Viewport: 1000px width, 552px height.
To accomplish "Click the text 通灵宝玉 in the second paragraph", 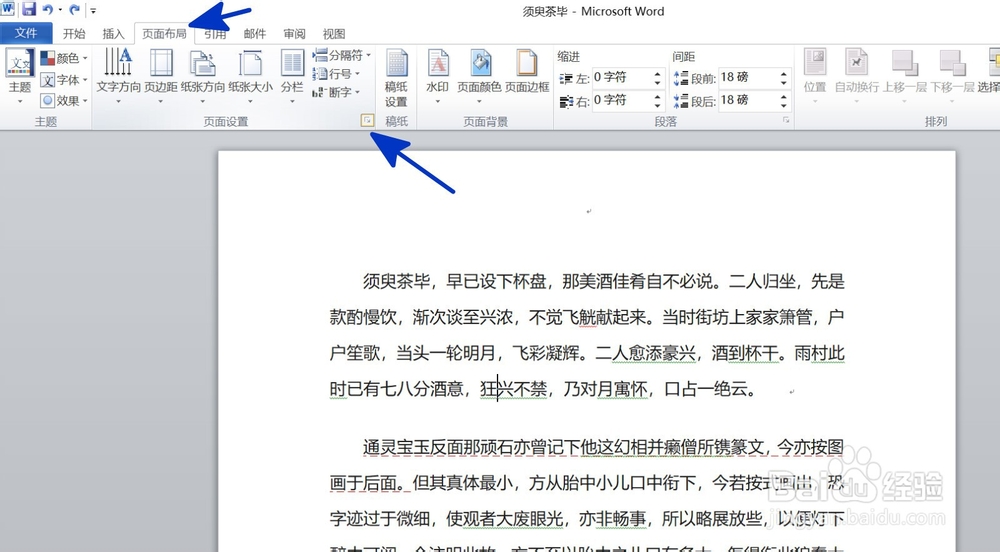I will (x=396, y=447).
